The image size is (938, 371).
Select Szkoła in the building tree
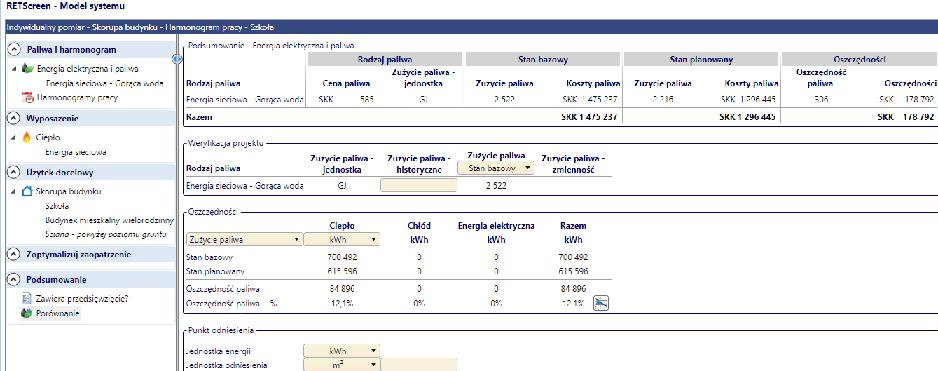pos(57,205)
